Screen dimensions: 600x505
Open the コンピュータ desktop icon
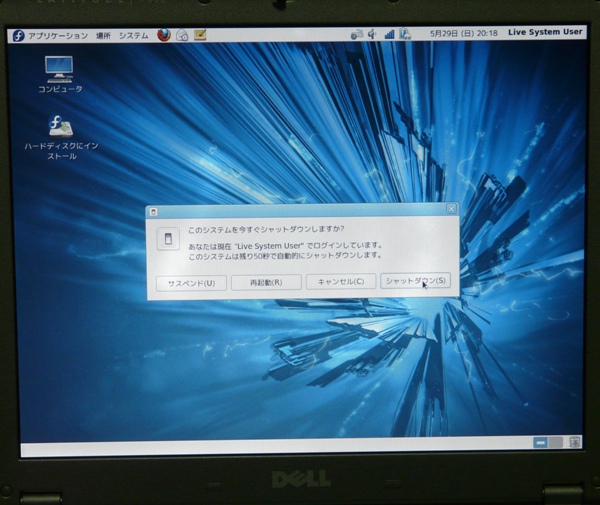(60, 68)
